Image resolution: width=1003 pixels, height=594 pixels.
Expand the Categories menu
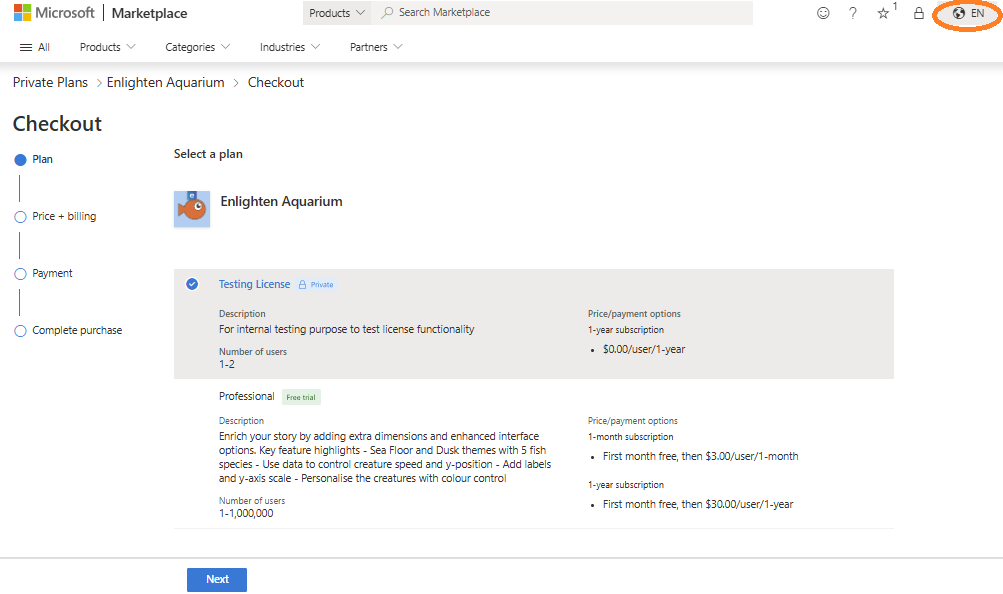click(x=196, y=47)
